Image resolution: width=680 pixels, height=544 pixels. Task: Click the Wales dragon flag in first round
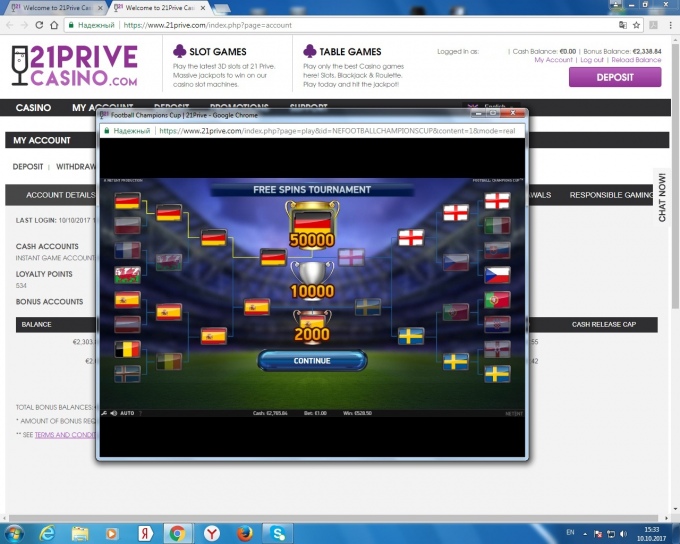coord(127,275)
